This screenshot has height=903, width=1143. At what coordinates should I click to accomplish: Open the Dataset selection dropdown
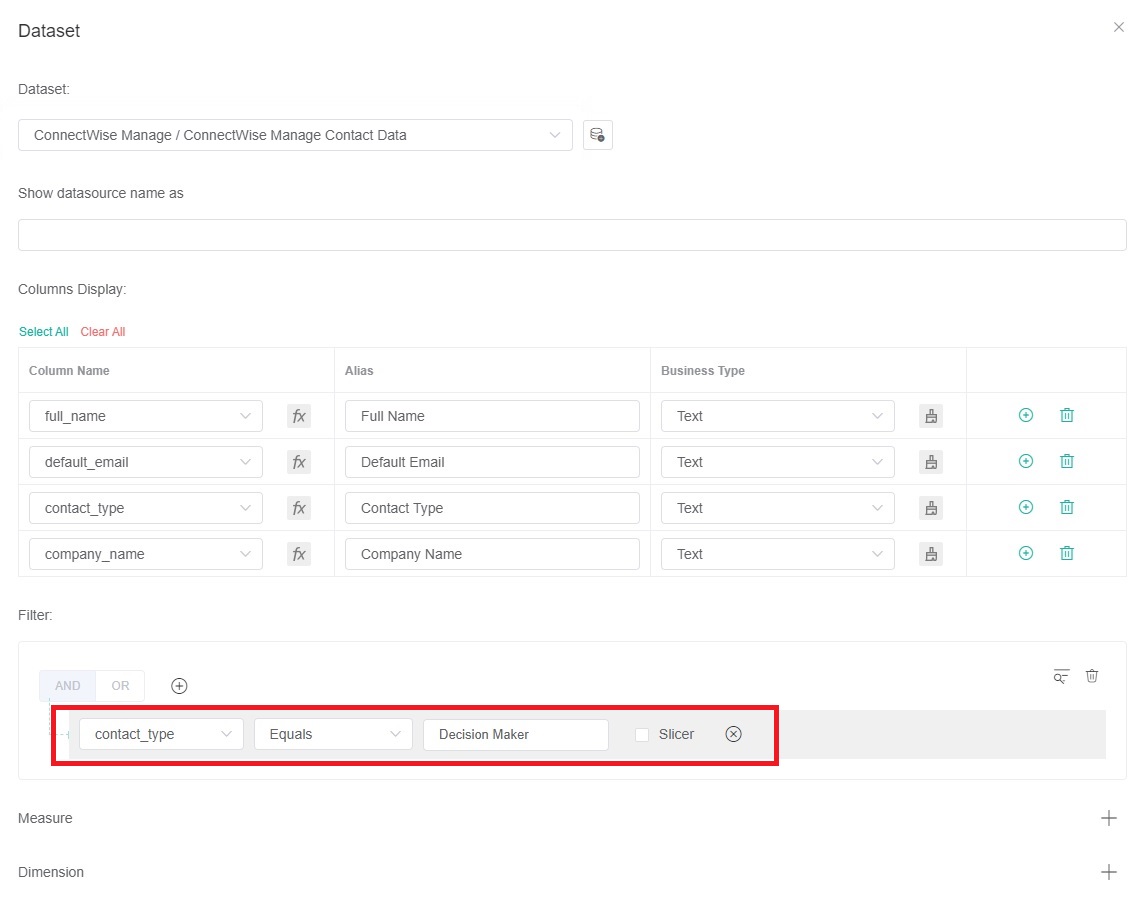[x=294, y=134]
